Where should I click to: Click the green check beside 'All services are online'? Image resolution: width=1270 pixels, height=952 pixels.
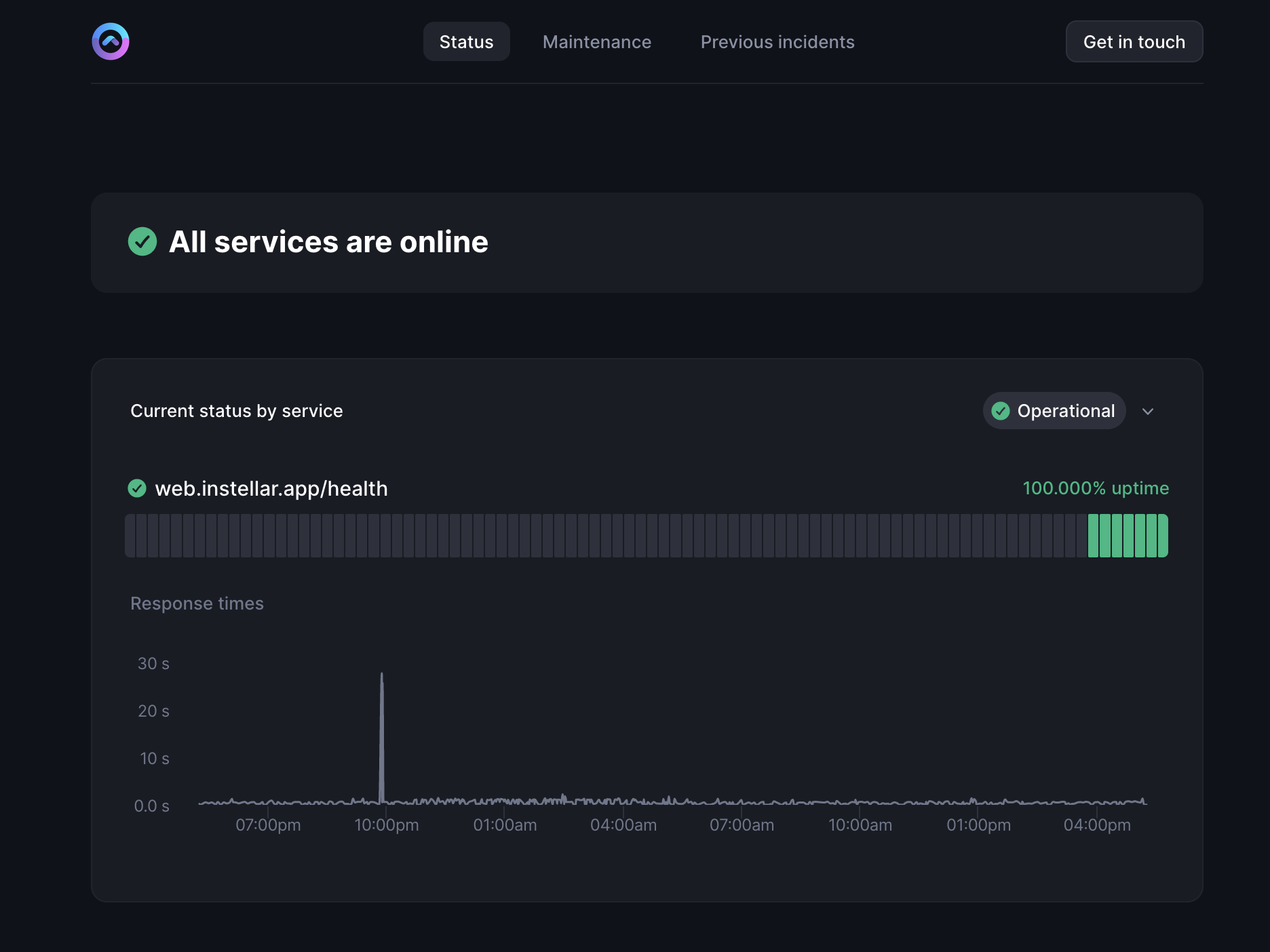click(x=142, y=241)
